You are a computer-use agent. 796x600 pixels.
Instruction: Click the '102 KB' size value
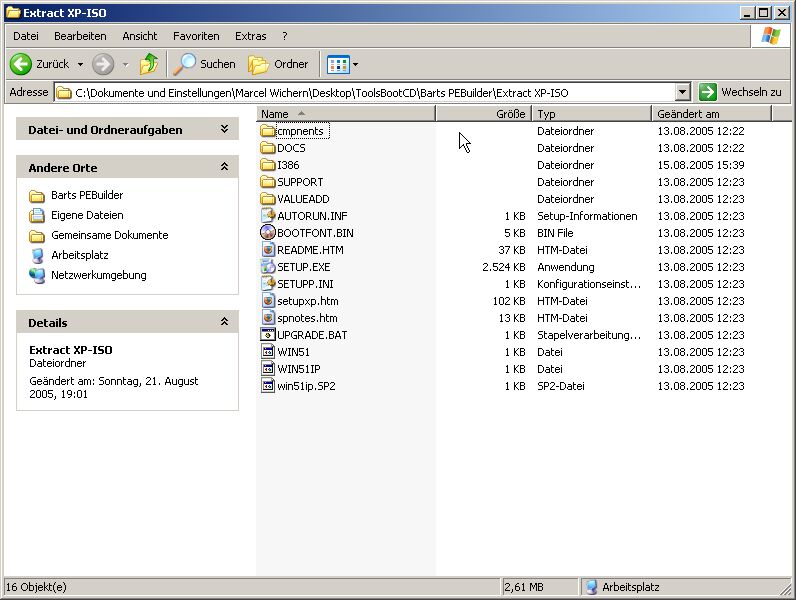point(509,301)
